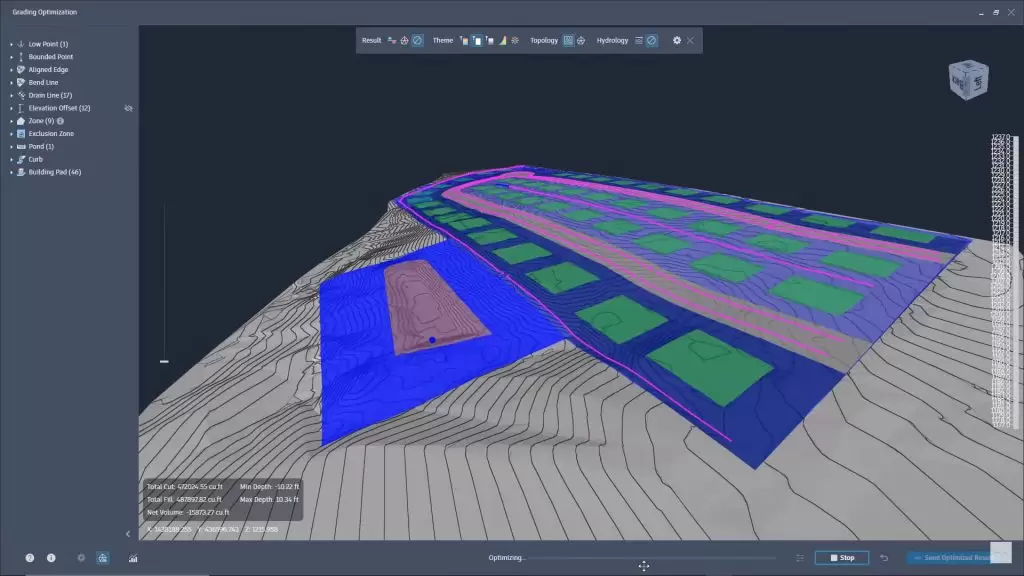Click the Building Pad icon
Viewport: 1024px width, 576px height.
tap(20, 172)
